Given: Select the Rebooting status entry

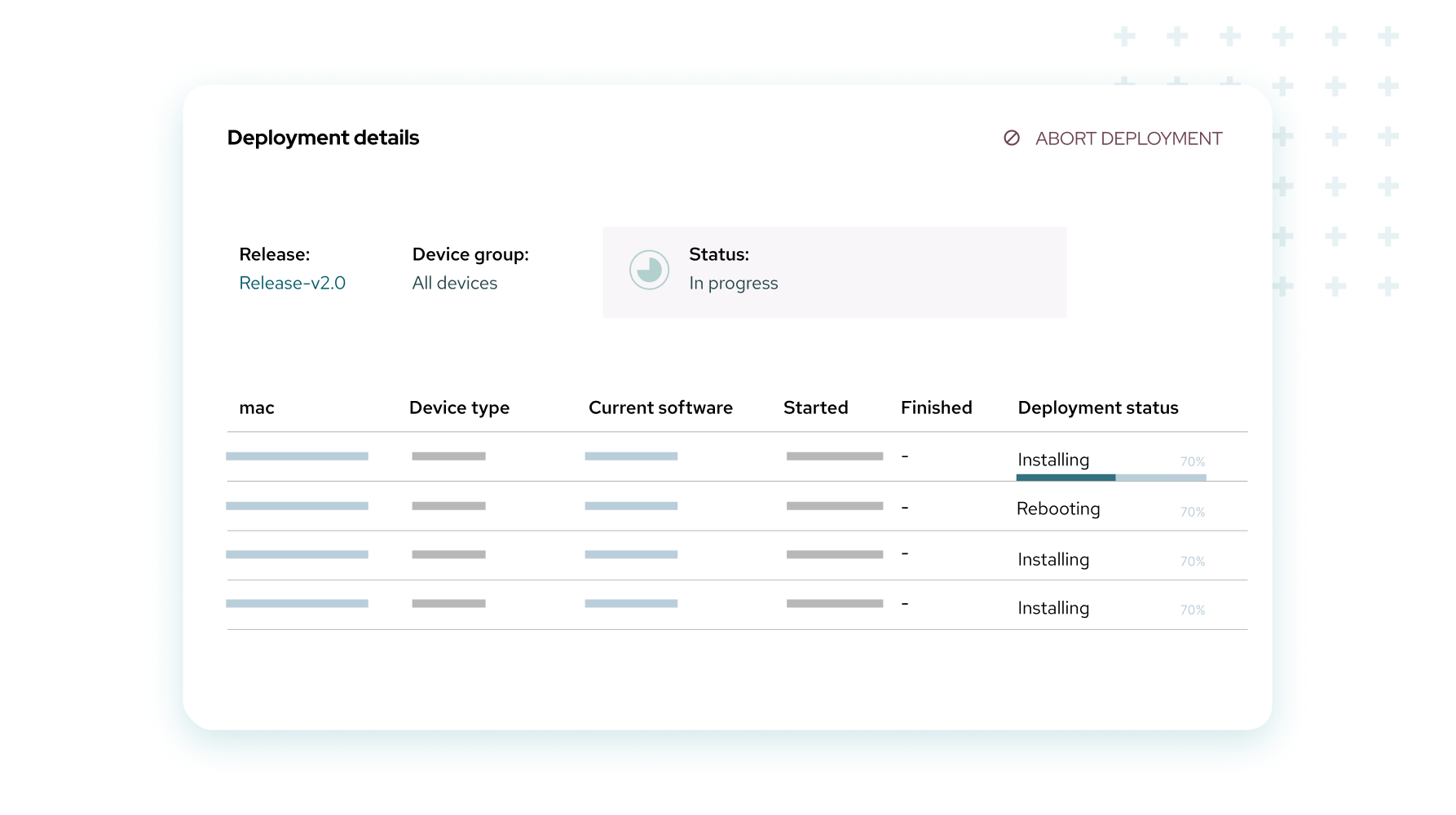Looking at the screenshot, I should click(1057, 508).
